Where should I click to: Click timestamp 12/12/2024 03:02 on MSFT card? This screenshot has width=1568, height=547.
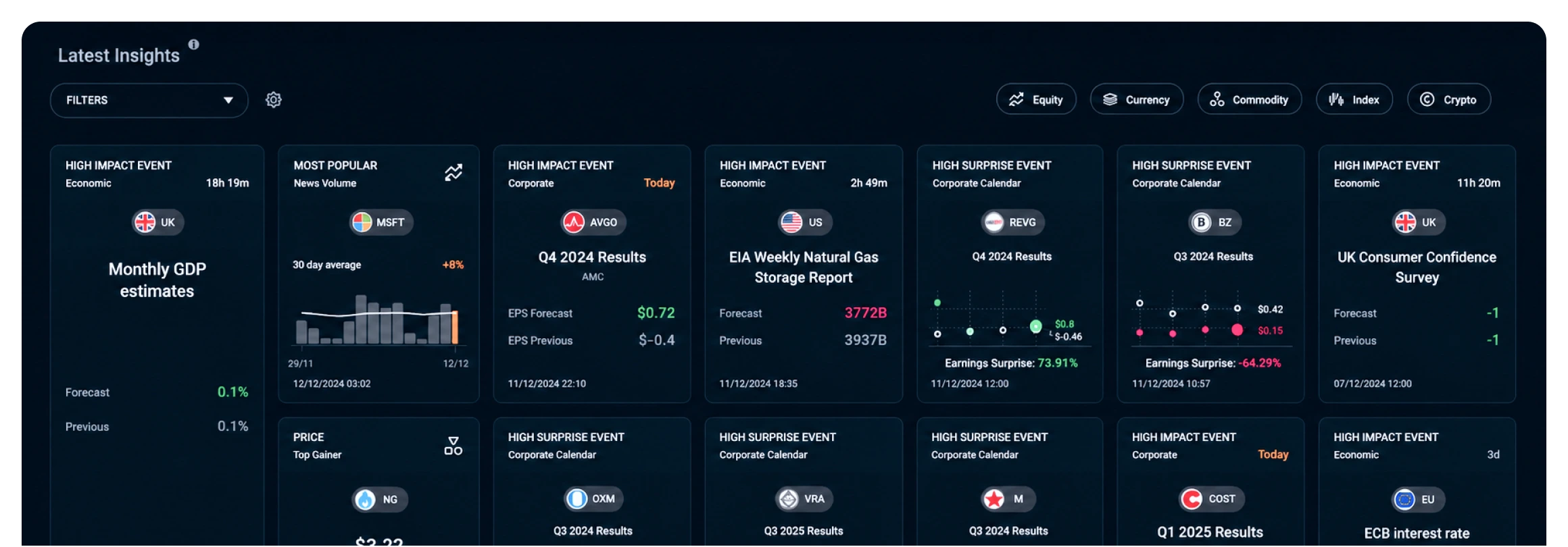tap(331, 384)
